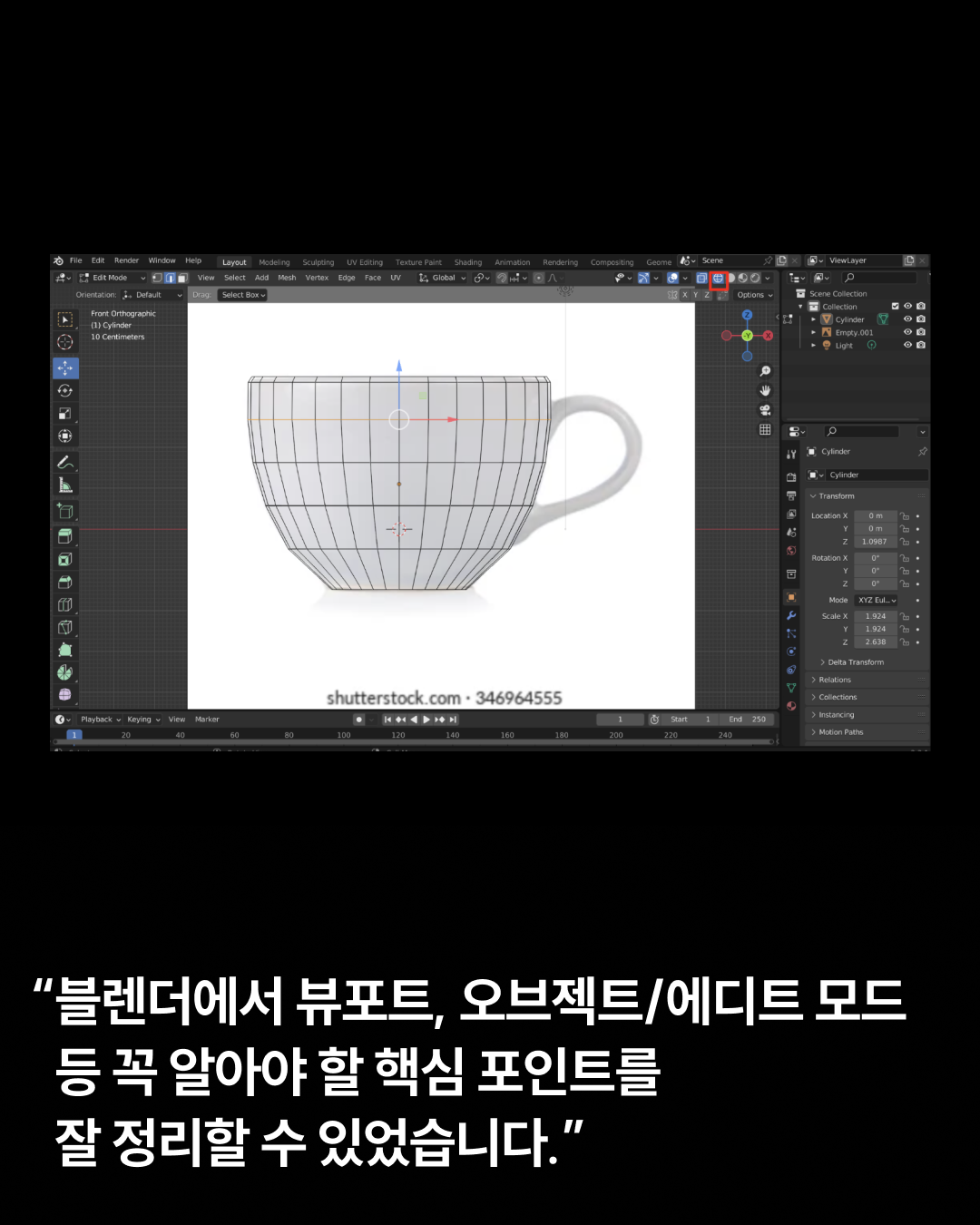Viewport: 980px width, 1225px height.
Task: Activate the 3D Cursor tool
Action: [x=65, y=342]
